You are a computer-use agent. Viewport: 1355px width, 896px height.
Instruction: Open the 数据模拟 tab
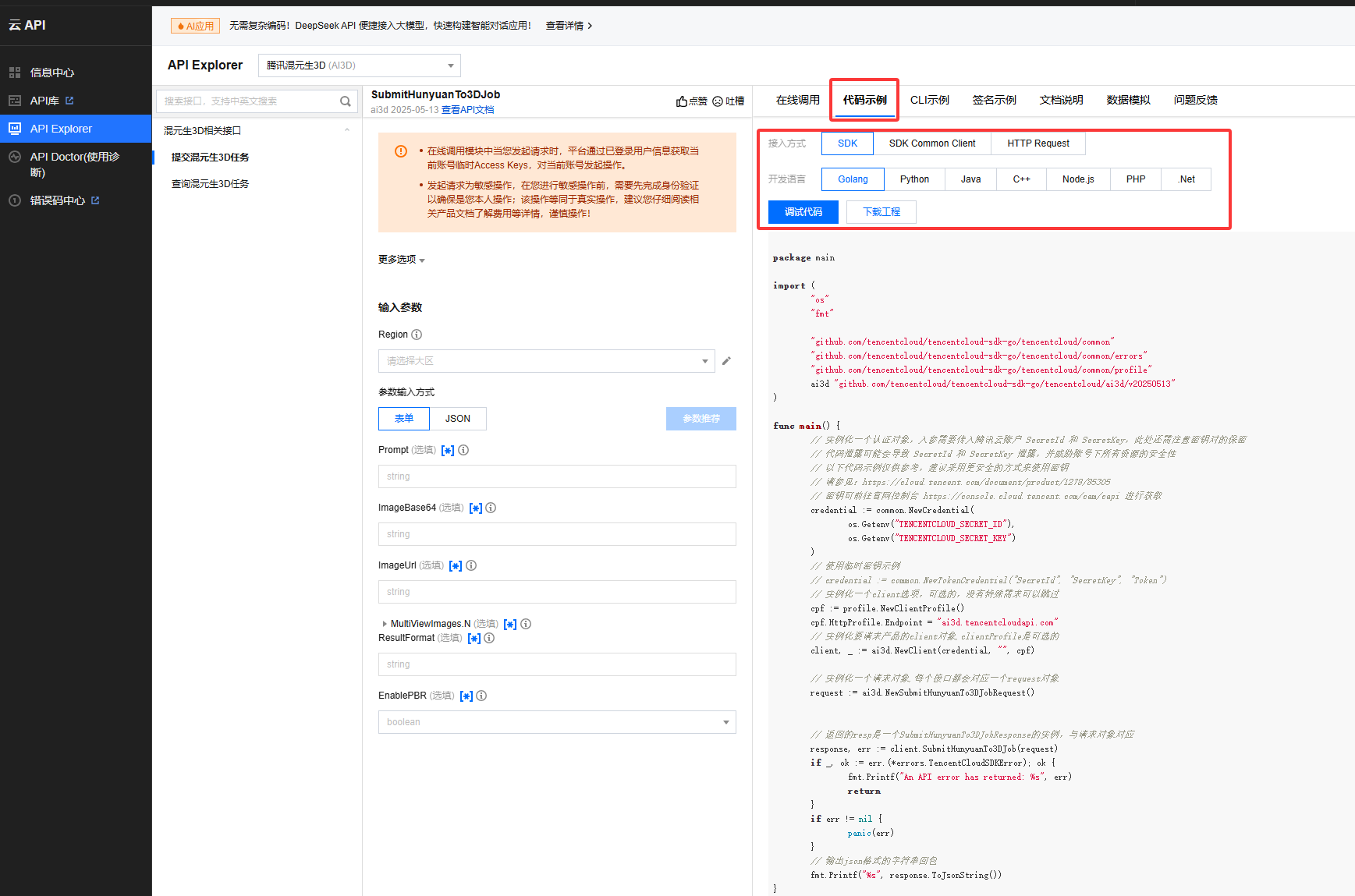point(1129,100)
